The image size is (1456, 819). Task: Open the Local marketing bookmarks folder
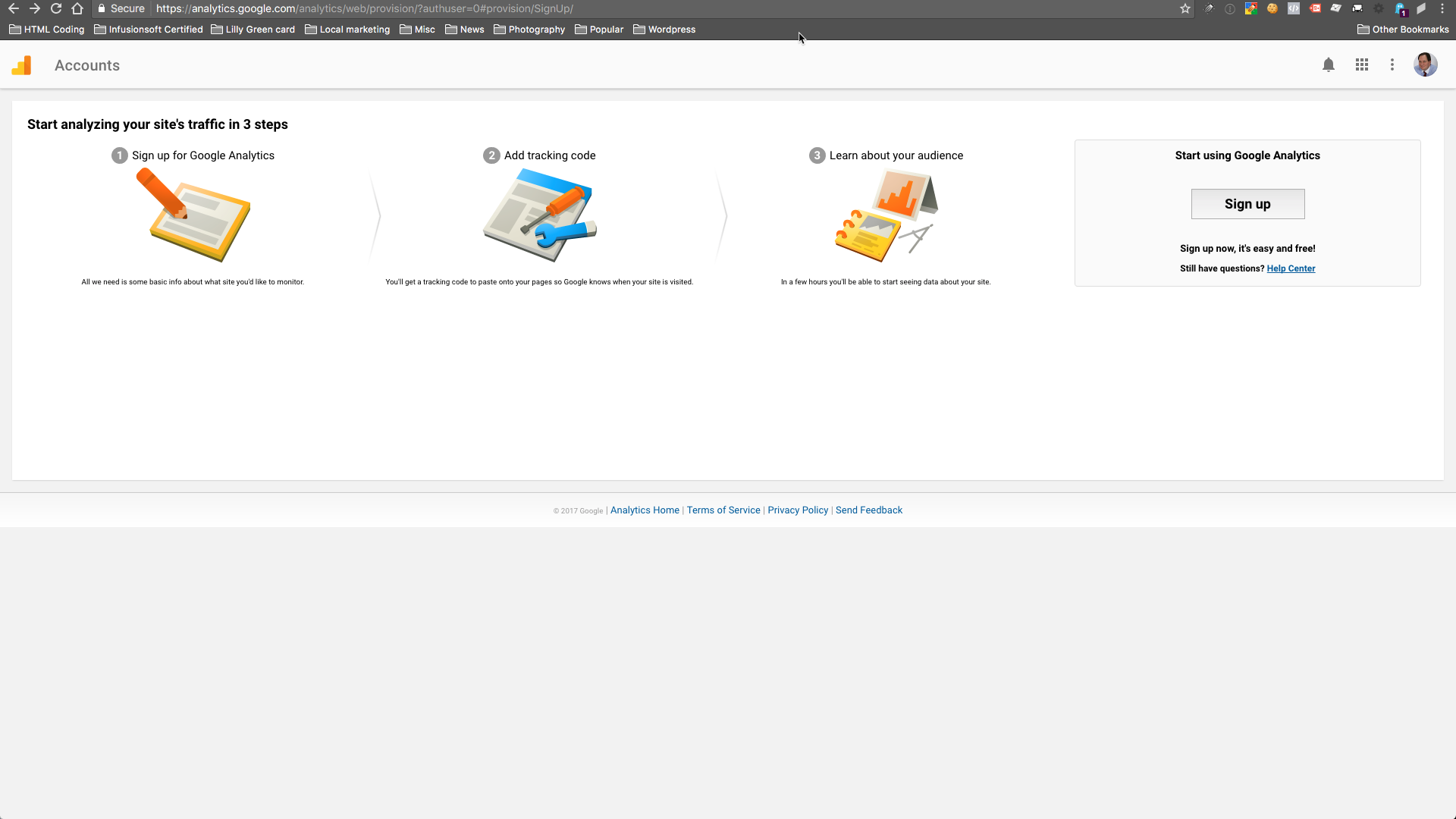[347, 30]
